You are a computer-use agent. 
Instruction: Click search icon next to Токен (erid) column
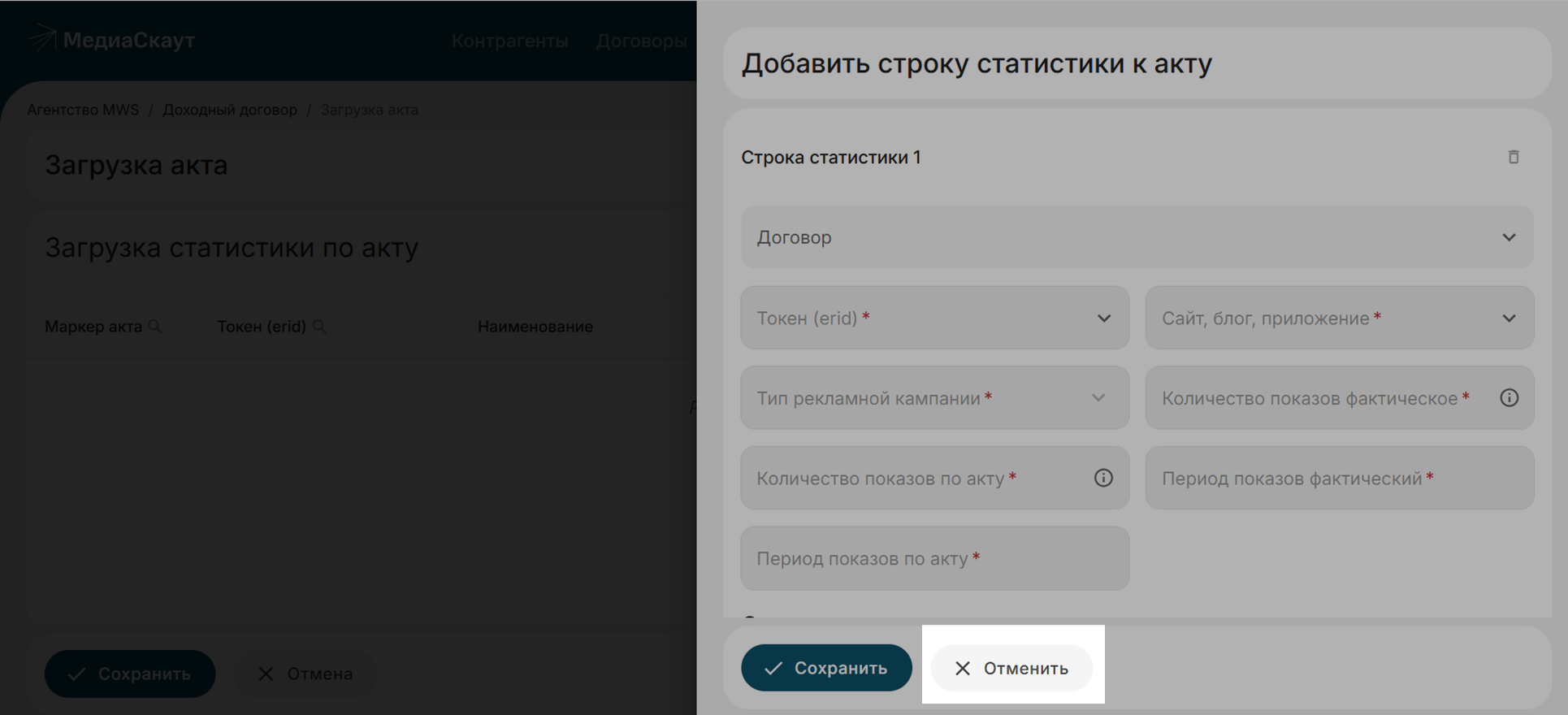tap(319, 327)
